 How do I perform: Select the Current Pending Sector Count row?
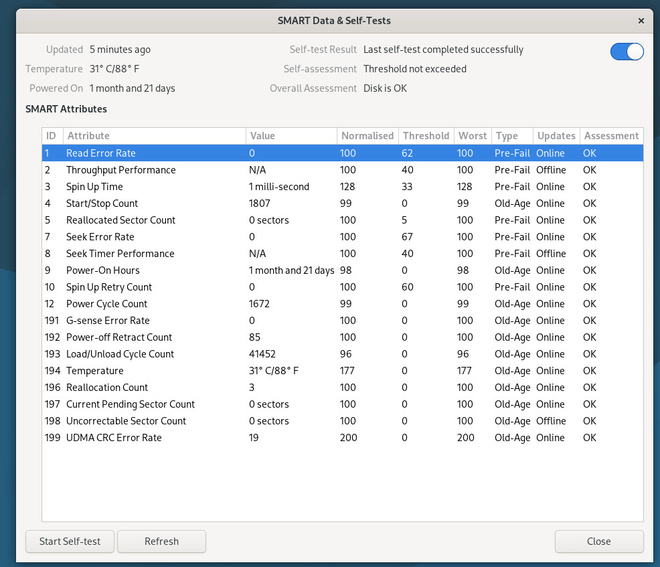[342, 404]
